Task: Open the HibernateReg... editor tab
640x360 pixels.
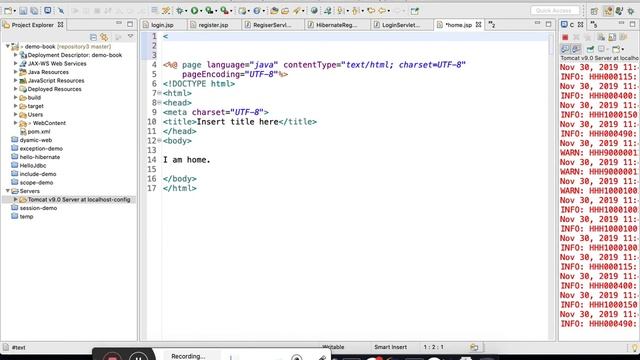Action: tap(336, 25)
